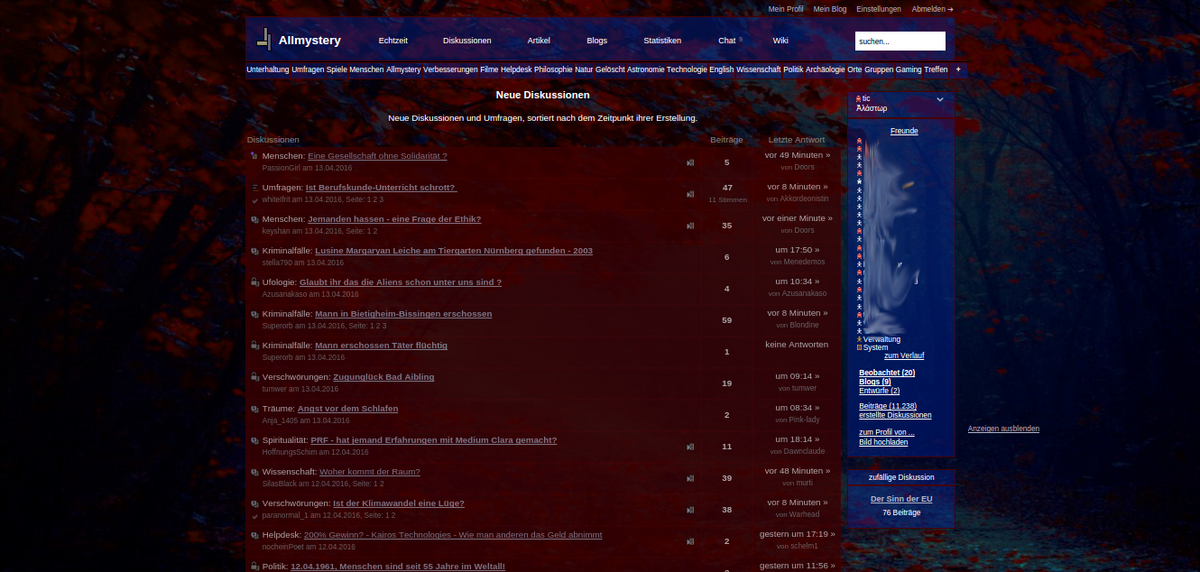This screenshot has height=572, width=1200.
Task: Click the Allmystery logo icon
Action: [264, 40]
